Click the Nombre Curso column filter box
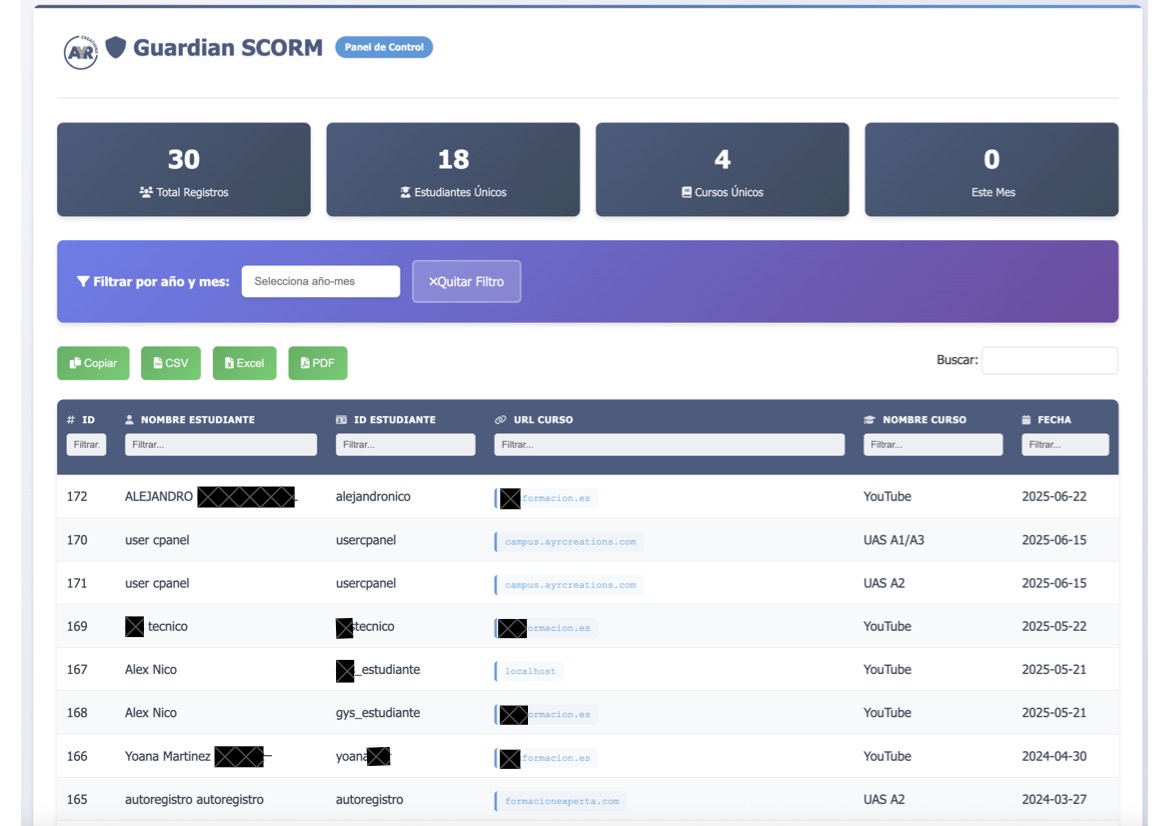Screen dimensions: 1169x826 pyautogui.click(x=932, y=444)
